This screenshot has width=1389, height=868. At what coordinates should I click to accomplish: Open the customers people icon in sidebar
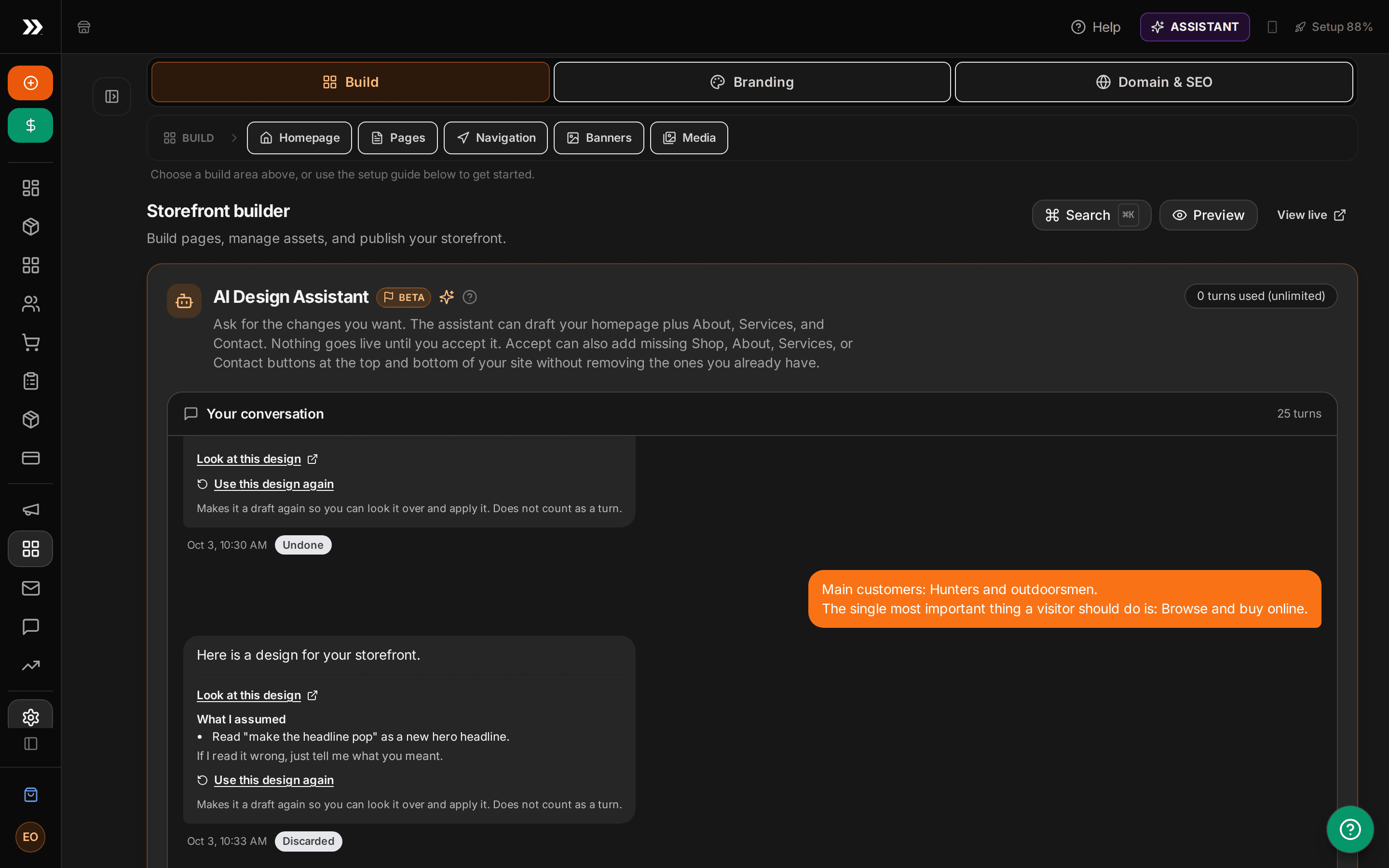click(x=30, y=304)
